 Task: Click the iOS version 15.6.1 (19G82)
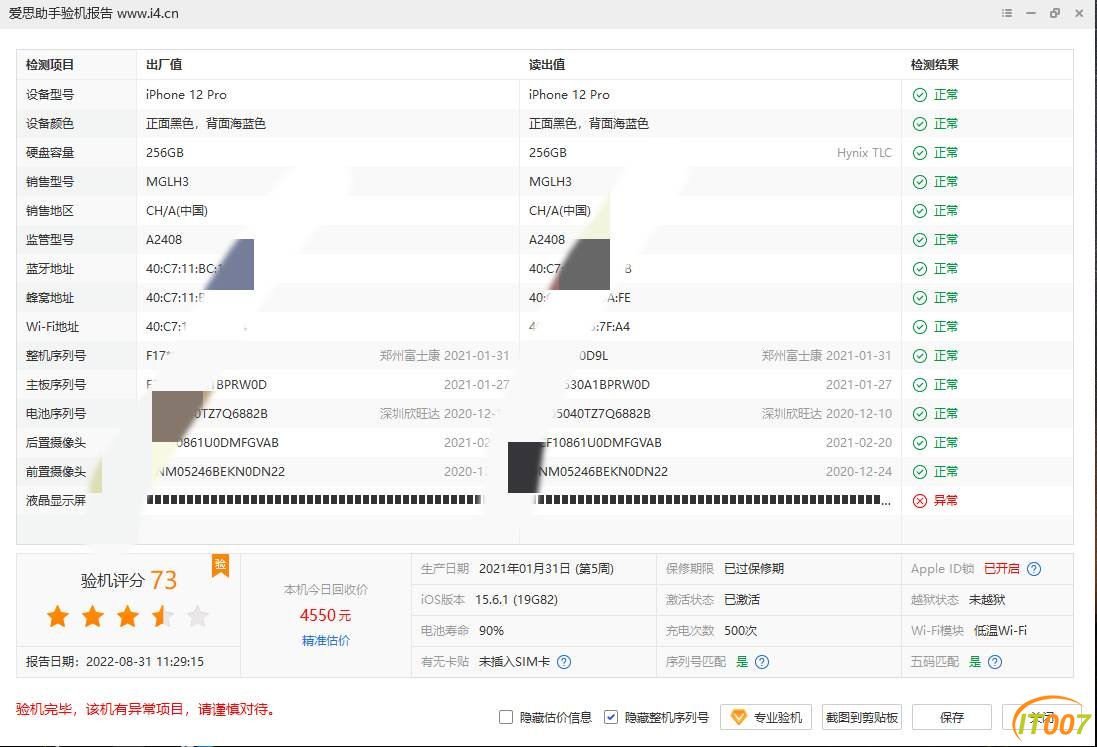[516, 600]
